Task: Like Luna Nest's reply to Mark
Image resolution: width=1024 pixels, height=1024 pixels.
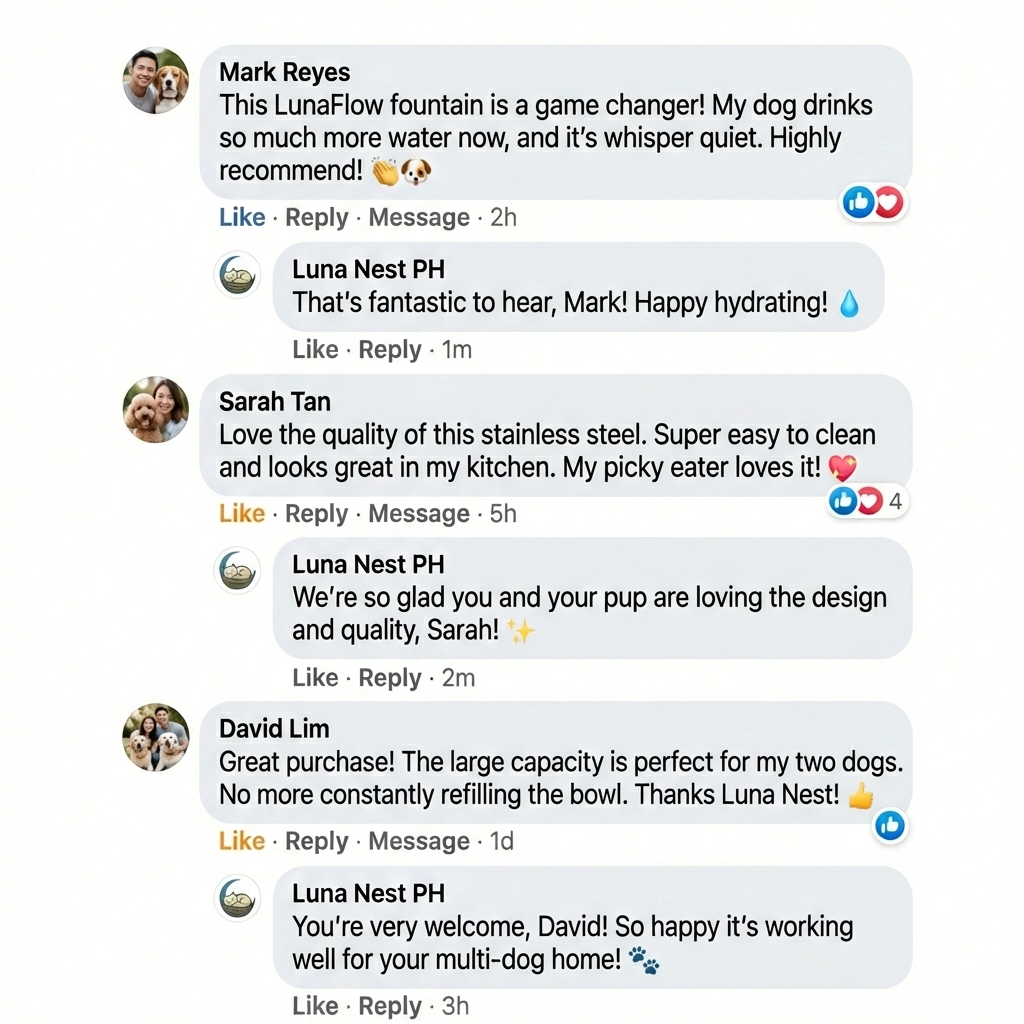Action: 315,350
